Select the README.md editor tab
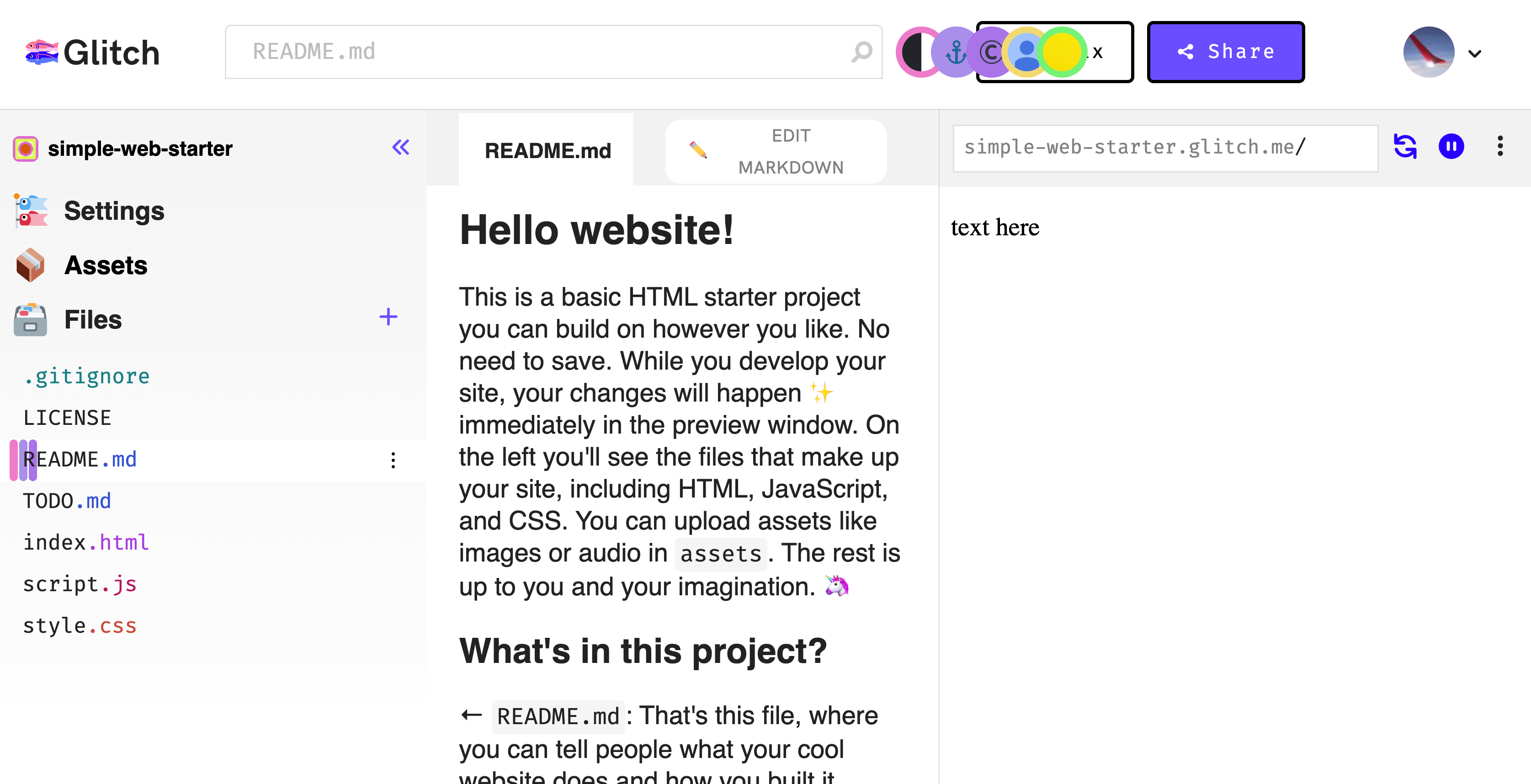 548,151
